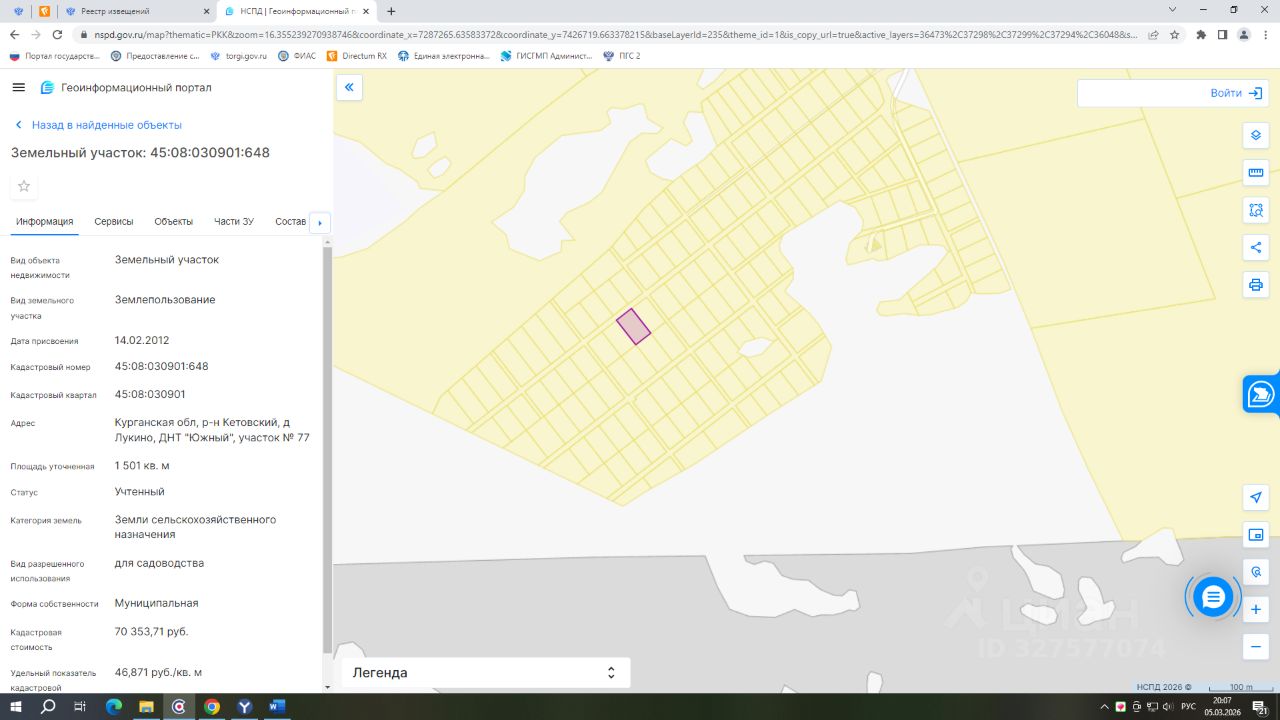Open Microsoft Edge from the taskbar
This screenshot has height=720, width=1280.
[x=113, y=707]
